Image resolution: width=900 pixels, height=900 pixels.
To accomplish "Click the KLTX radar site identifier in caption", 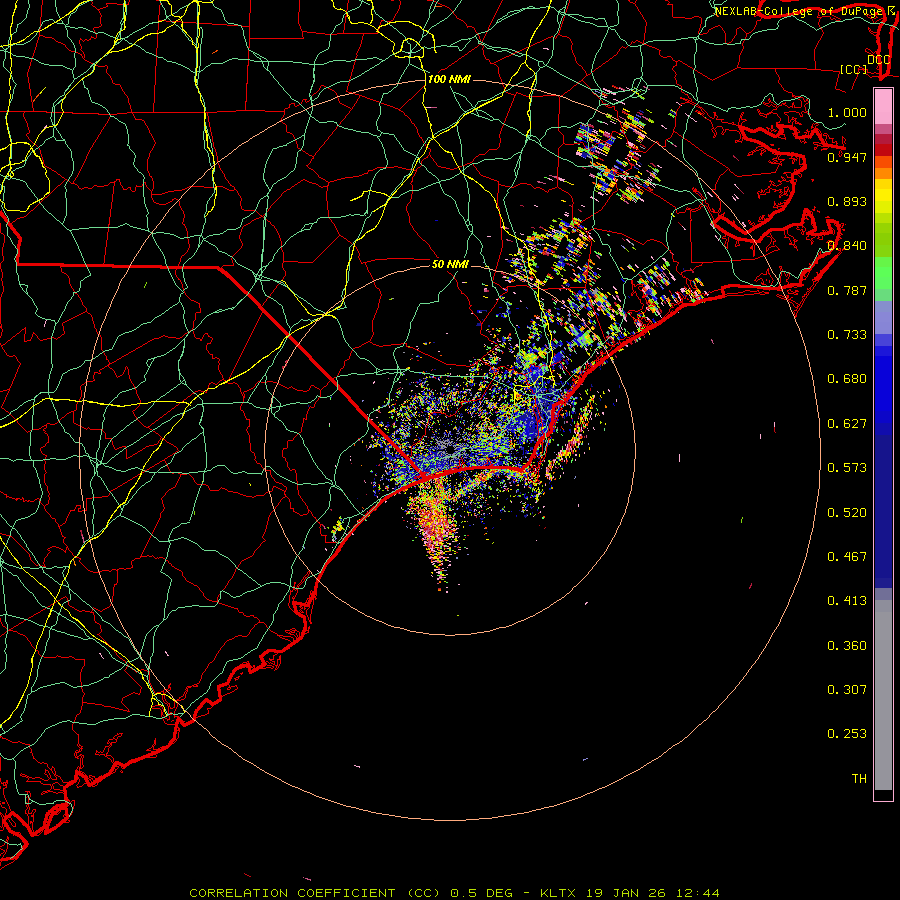I will point(560,893).
